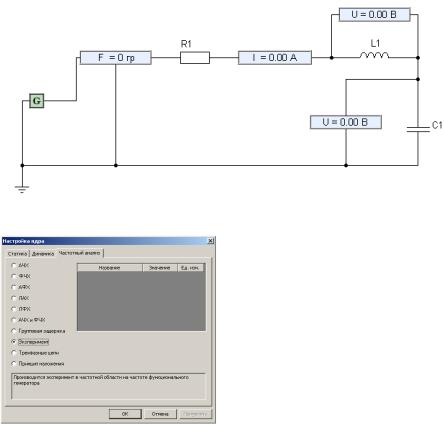
Task: Select the voltmeter connected across L1
Action: coord(375,15)
